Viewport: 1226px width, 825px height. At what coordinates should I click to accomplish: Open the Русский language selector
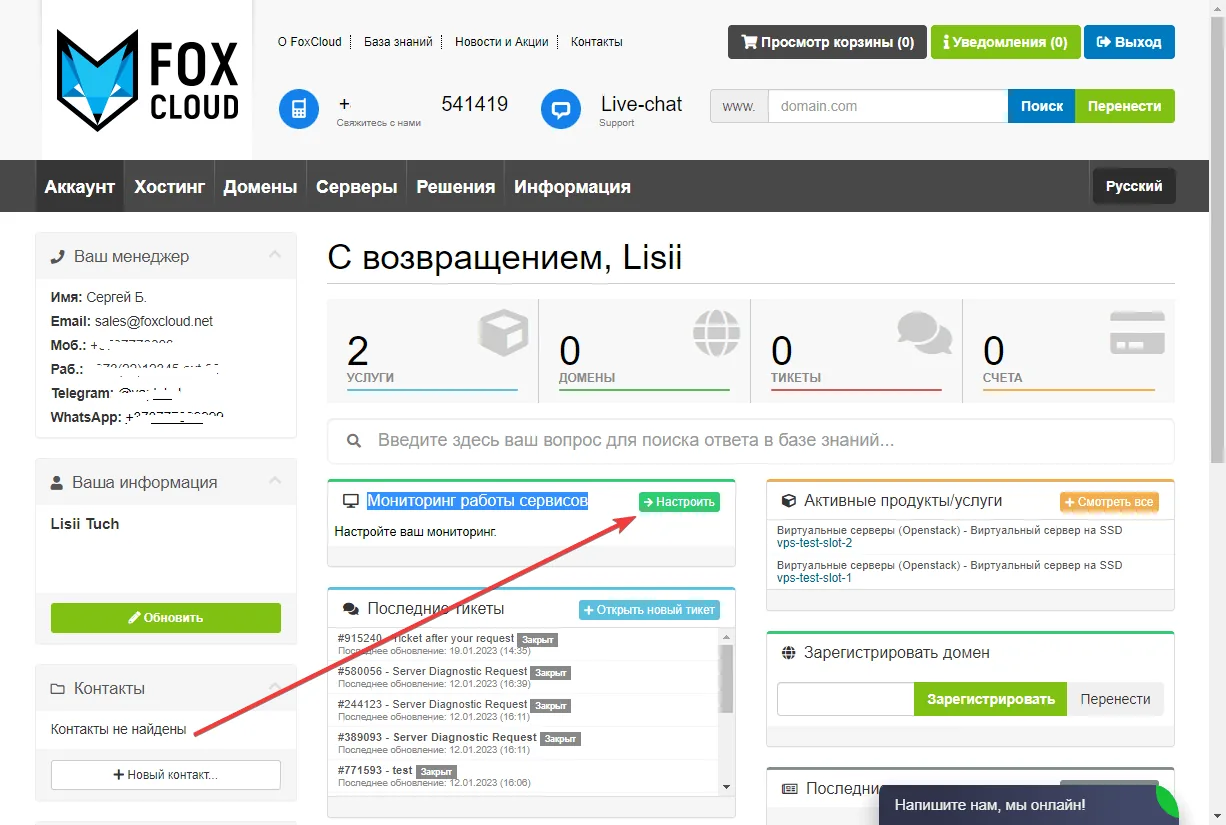[1133, 186]
